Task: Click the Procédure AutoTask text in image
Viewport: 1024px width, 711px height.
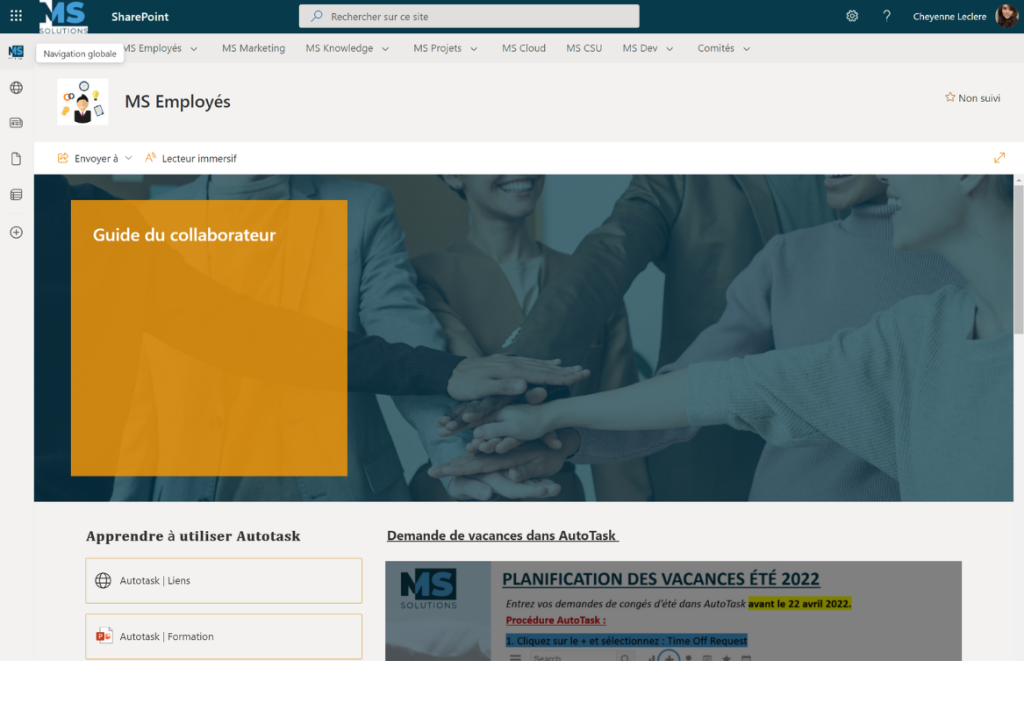Action: tap(556, 620)
